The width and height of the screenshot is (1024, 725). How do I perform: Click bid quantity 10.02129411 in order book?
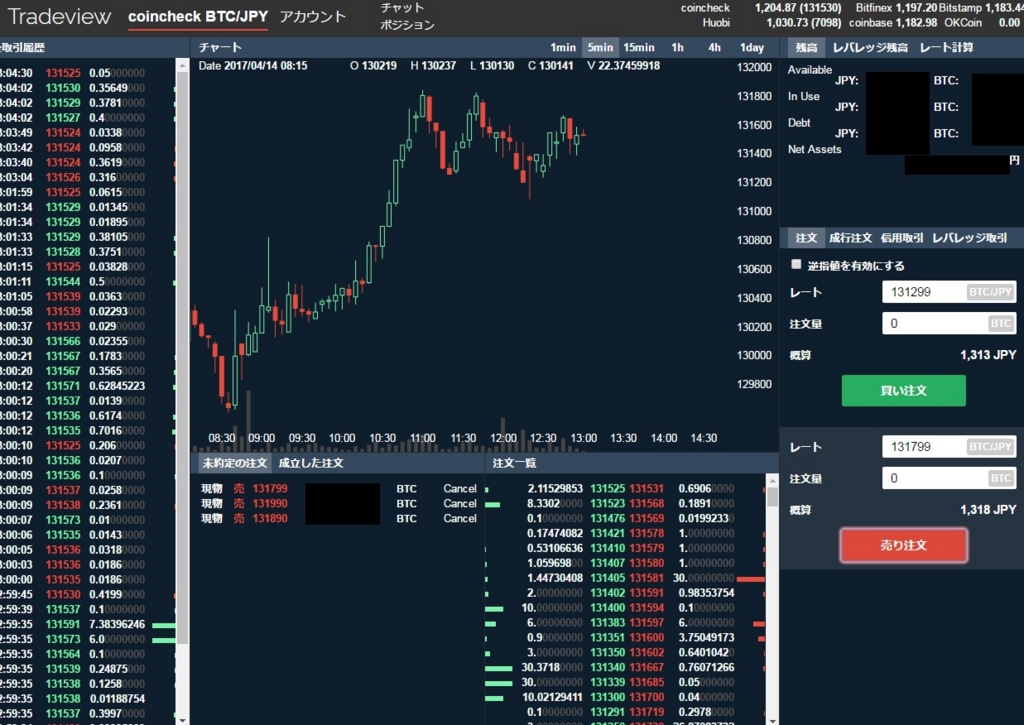click(552, 697)
